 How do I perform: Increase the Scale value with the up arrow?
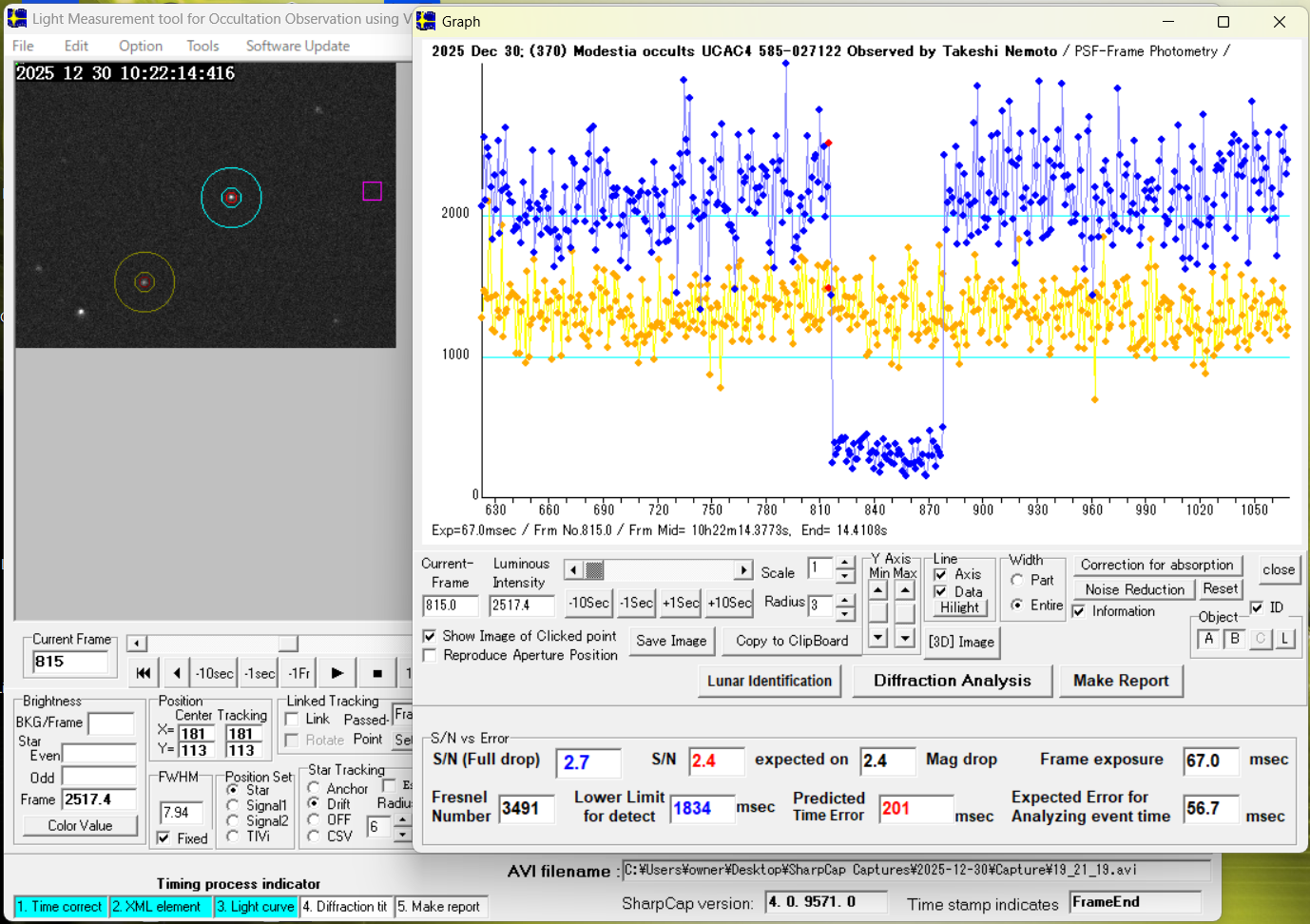pyautogui.click(x=845, y=563)
